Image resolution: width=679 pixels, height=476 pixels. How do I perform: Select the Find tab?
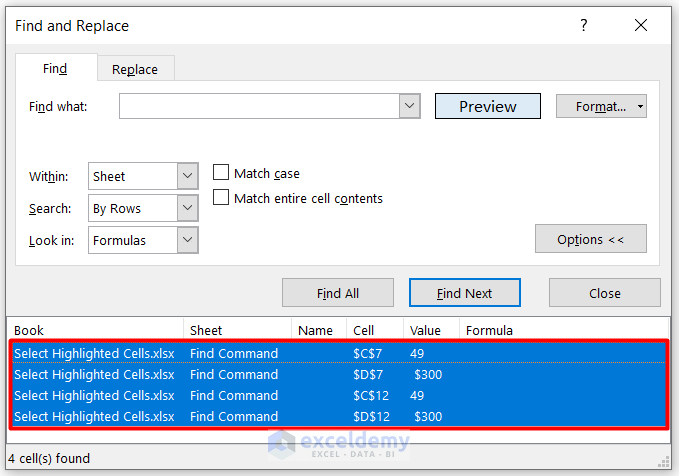[55, 68]
